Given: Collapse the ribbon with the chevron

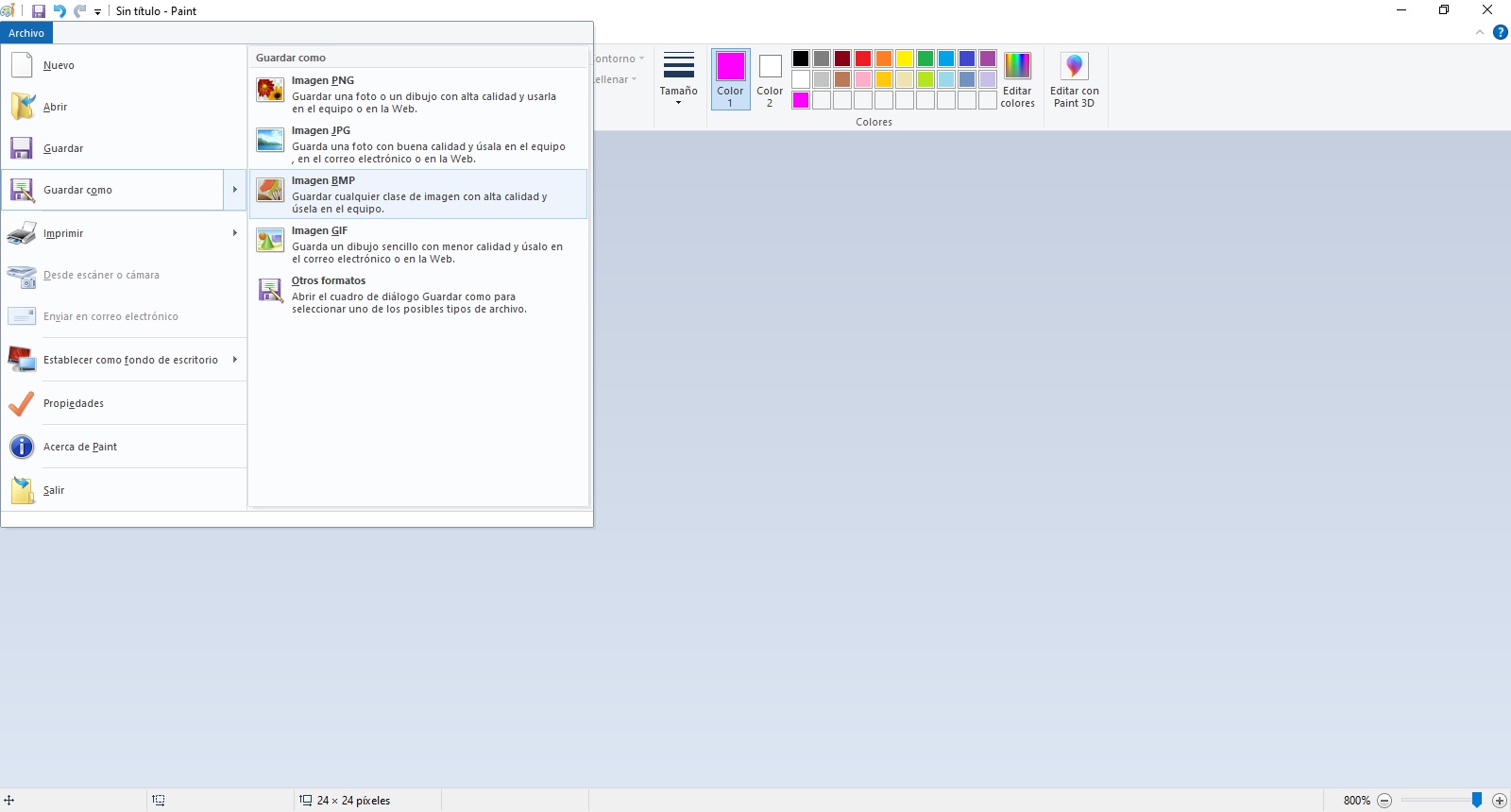Looking at the screenshot, I should point(1480,32).
